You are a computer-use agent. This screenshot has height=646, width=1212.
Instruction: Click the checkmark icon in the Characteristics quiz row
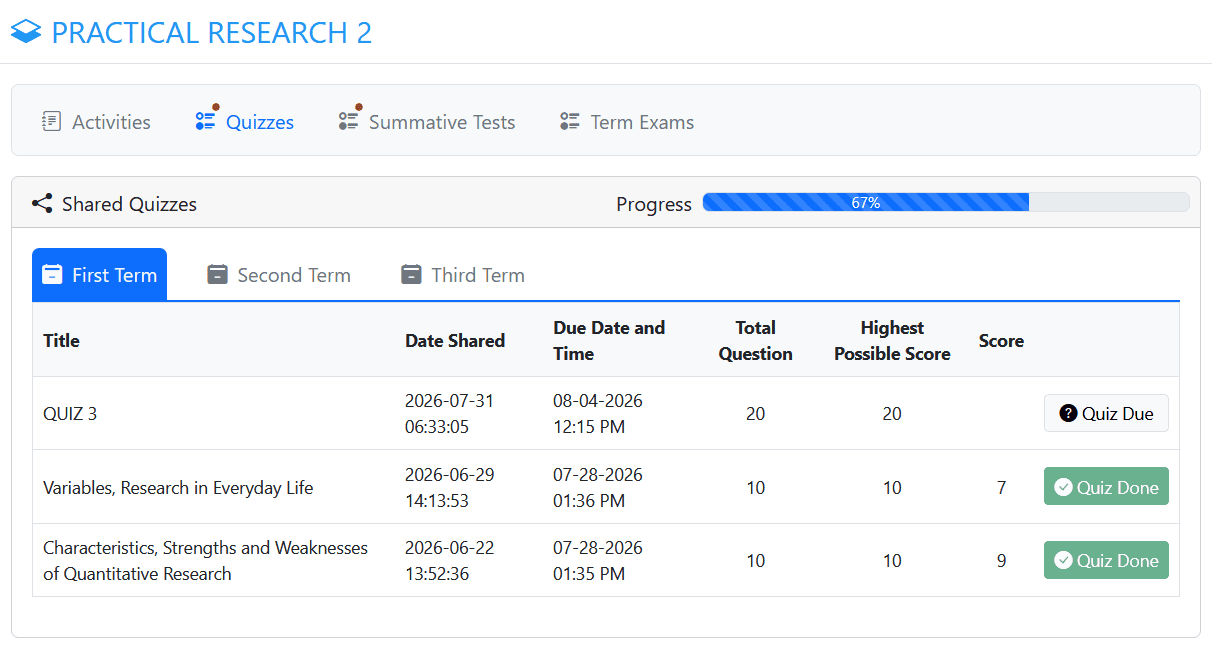coord(1064,561)
